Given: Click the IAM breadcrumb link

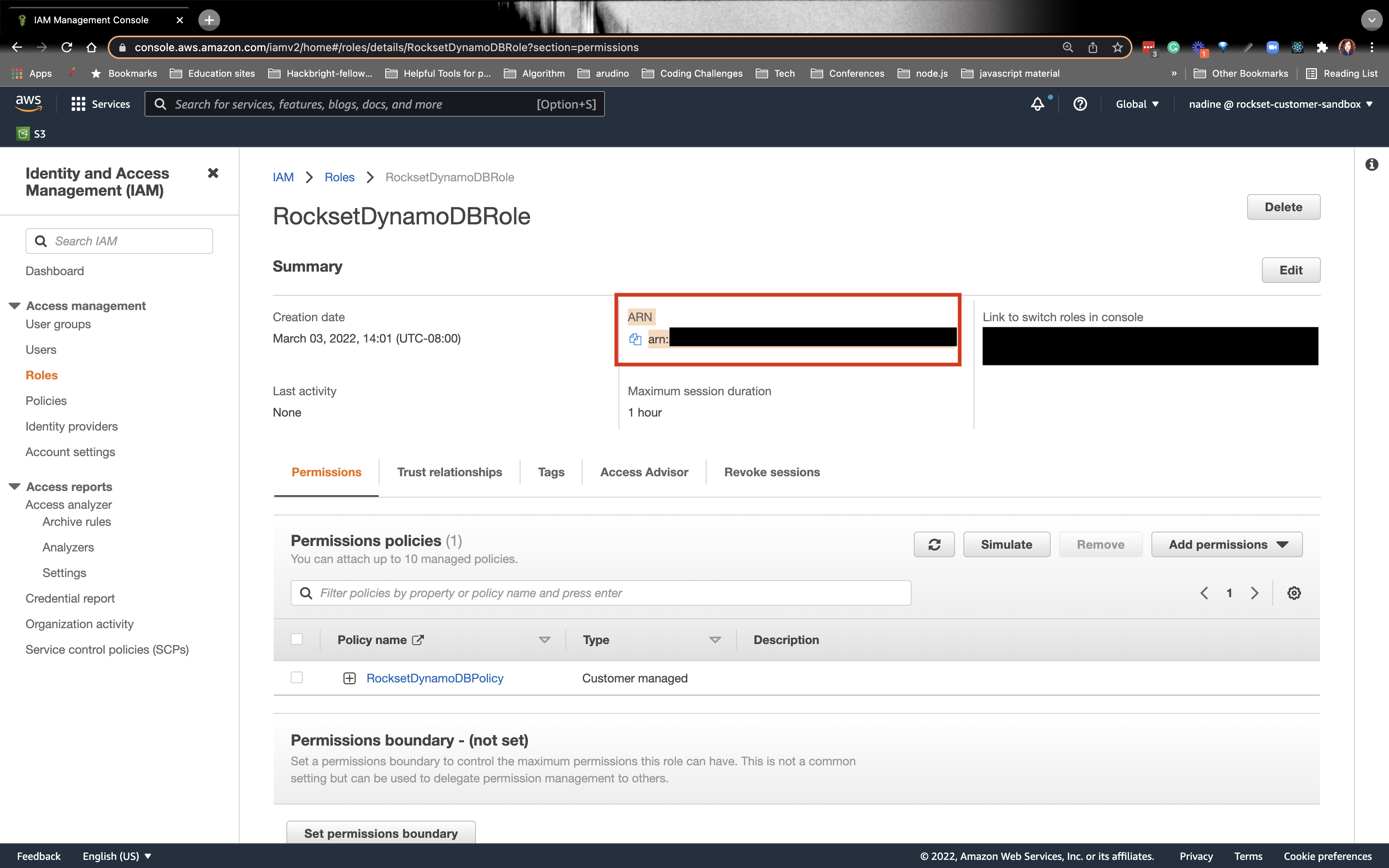Looking at the screenshot, I should coord(283,177).
